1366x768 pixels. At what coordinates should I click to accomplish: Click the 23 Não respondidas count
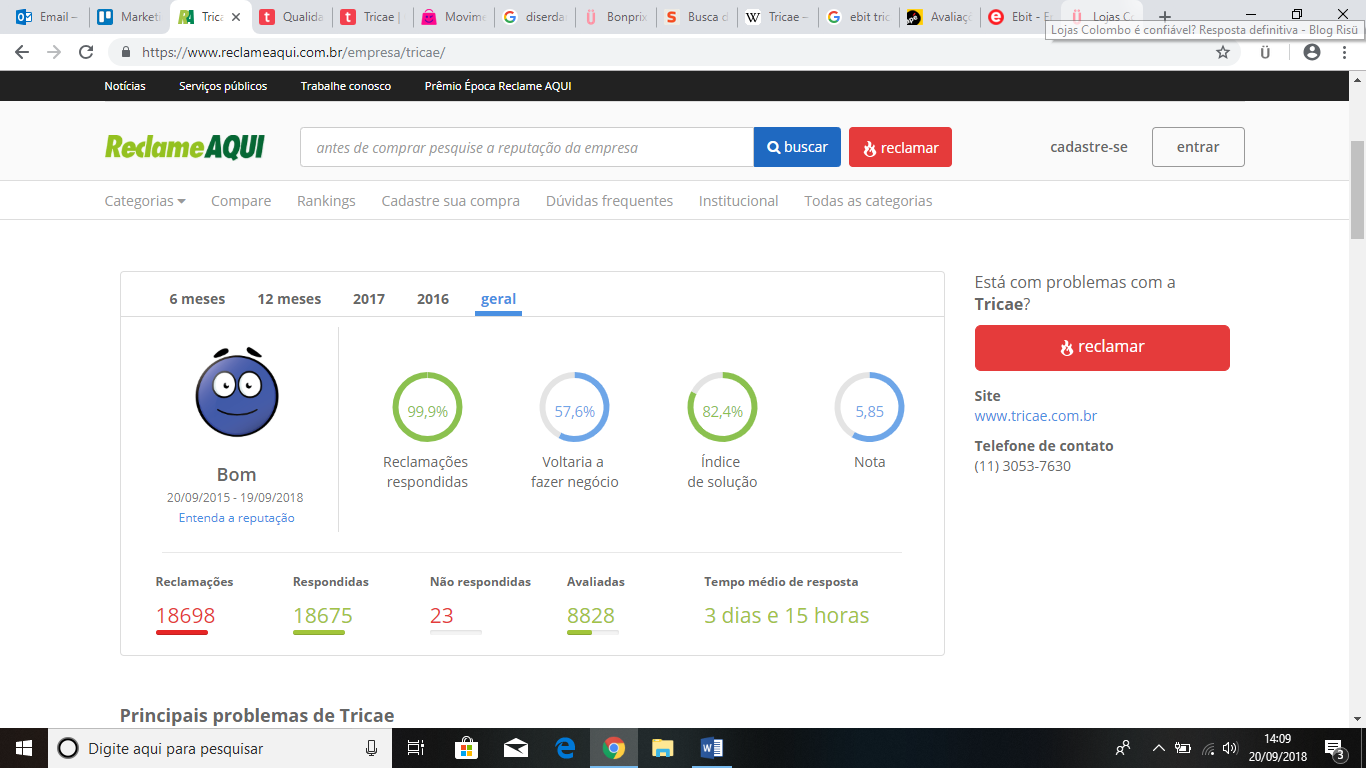coord(441,616)
